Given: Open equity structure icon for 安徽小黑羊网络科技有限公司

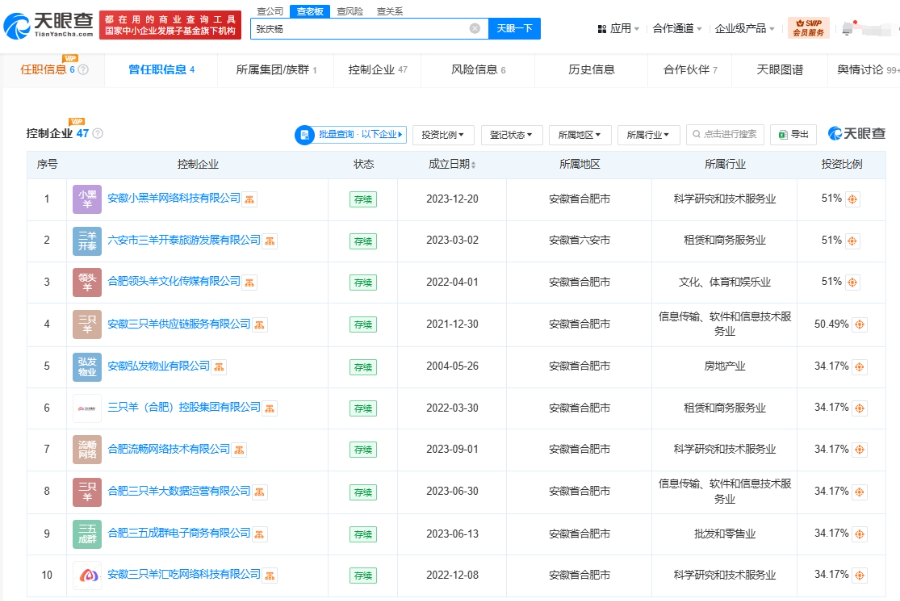Looking at the screenshot, I should pyautogui.click(x=250, y=199).
